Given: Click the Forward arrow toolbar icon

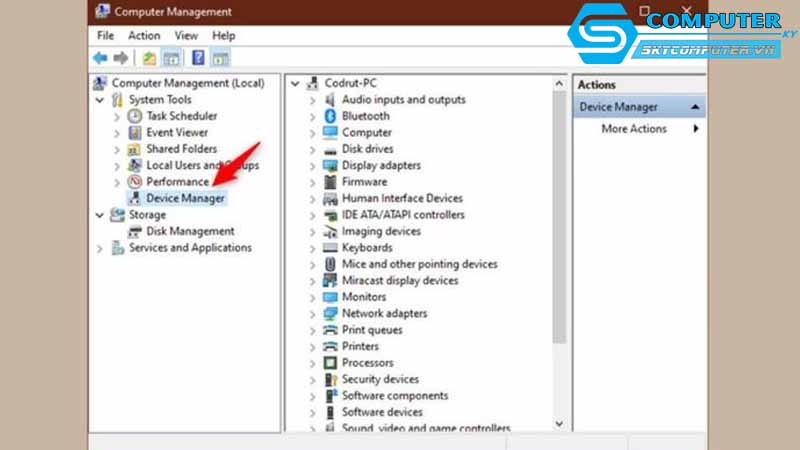Looking at the screenshot, I should [121, 58].
